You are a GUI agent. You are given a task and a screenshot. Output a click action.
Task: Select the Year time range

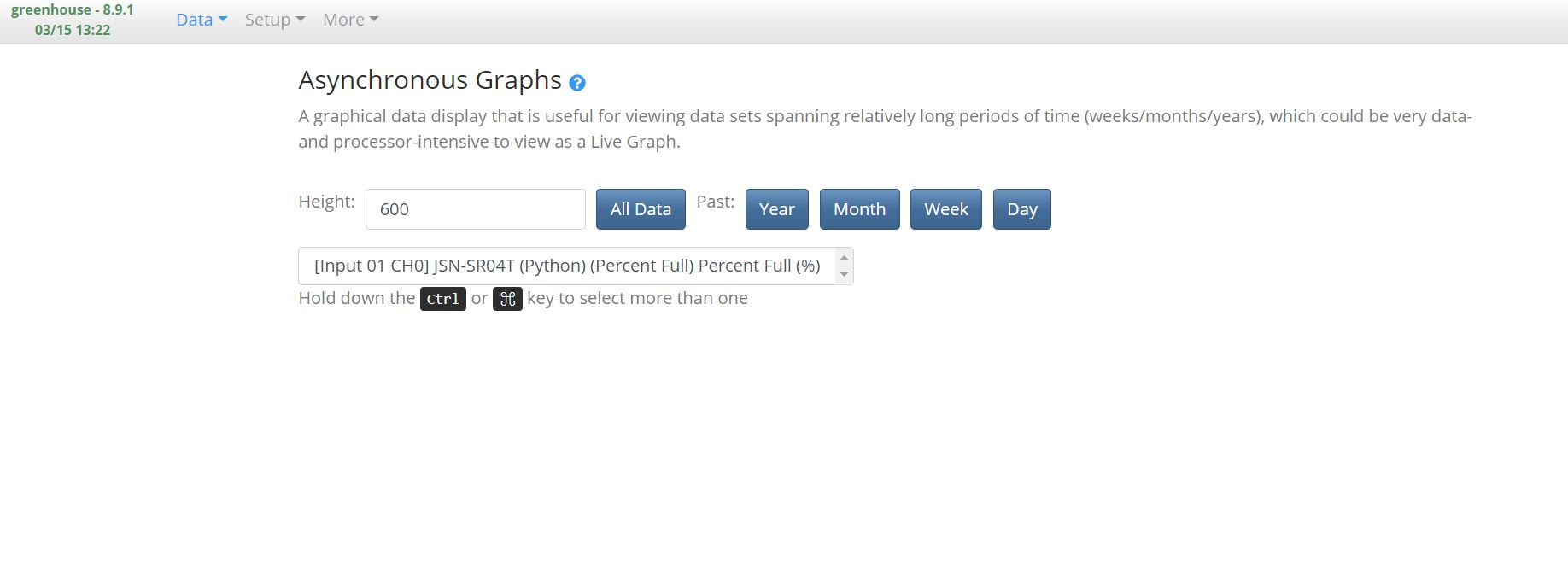point(776,208)
